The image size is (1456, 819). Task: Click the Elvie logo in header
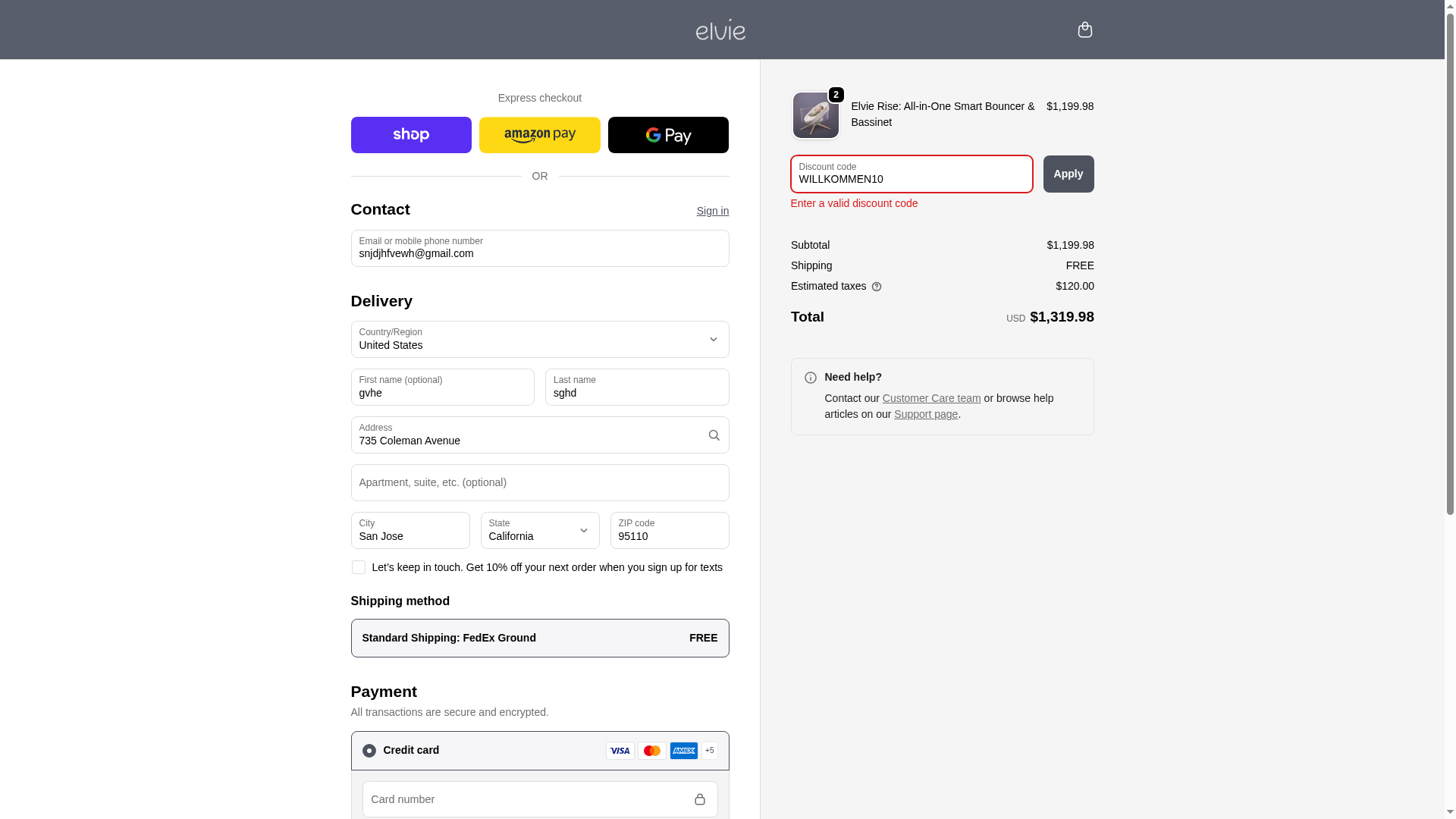[720, 30]
